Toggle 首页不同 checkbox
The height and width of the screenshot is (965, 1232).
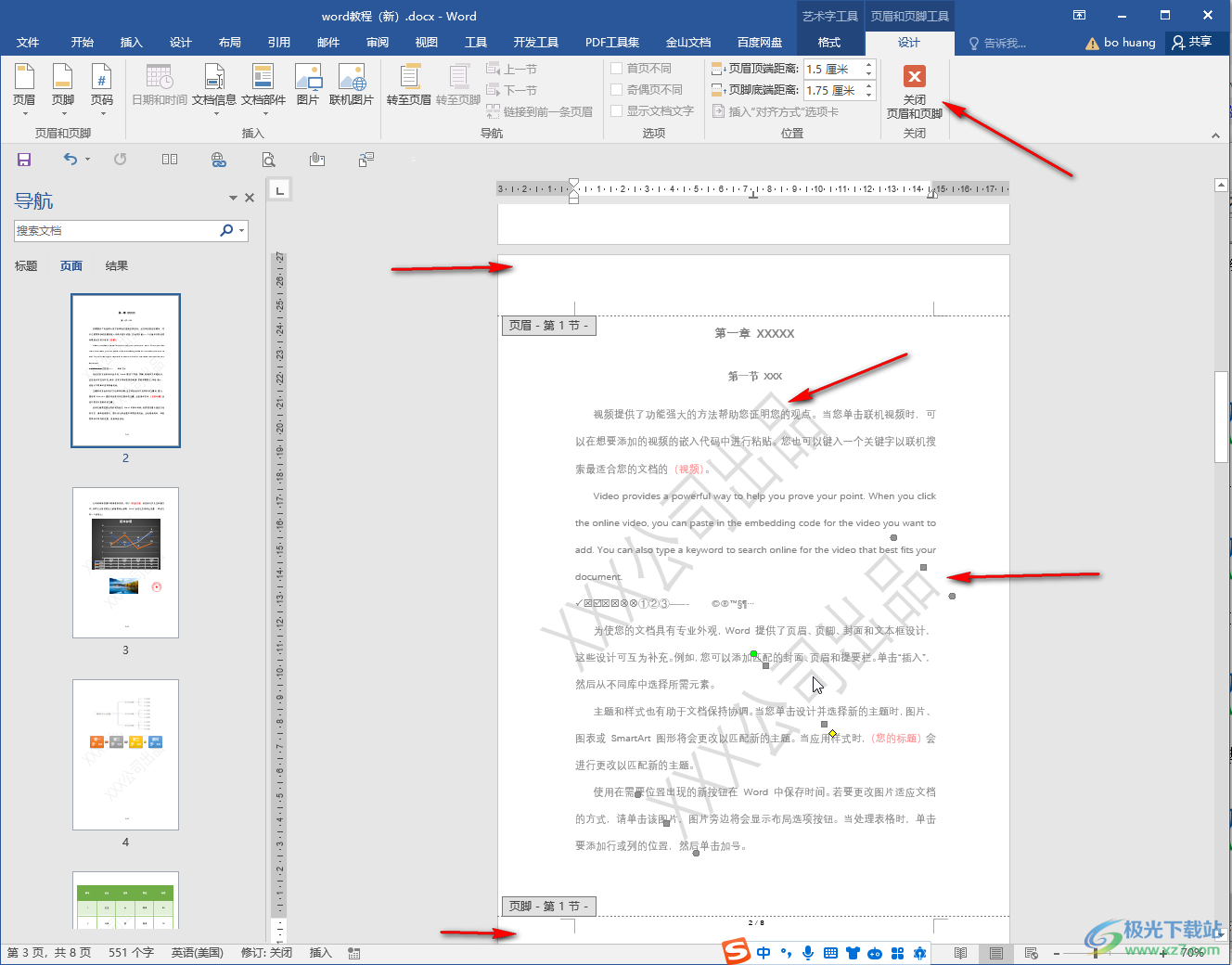point(641,69)
